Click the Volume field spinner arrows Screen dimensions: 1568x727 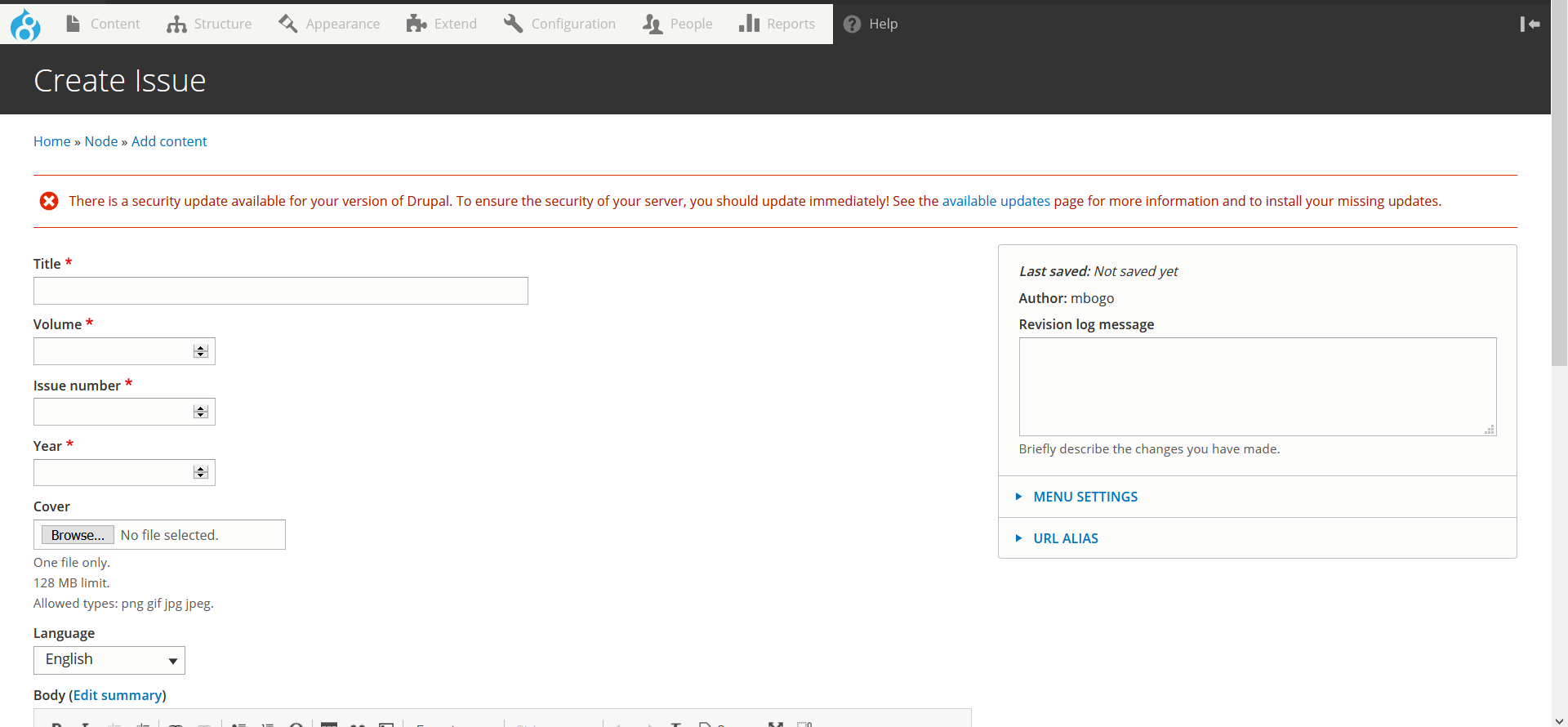tap(201, 351)
